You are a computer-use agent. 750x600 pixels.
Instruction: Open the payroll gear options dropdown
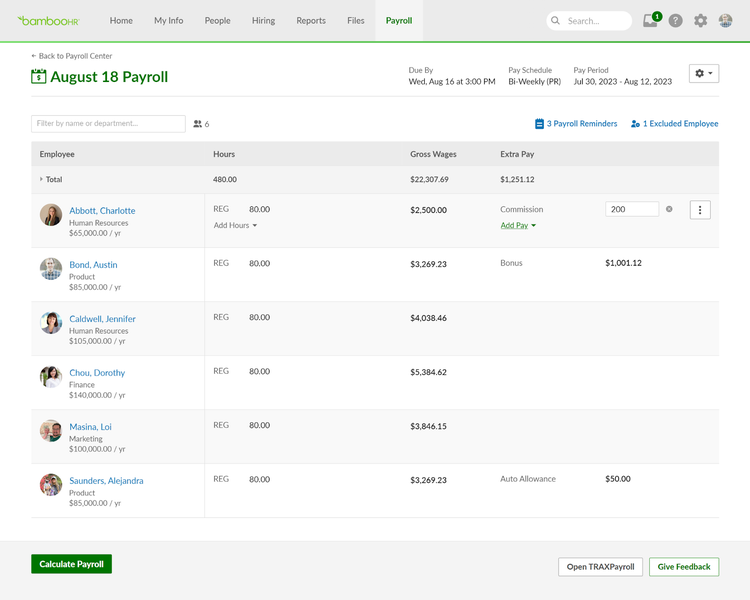coord(703,74)
